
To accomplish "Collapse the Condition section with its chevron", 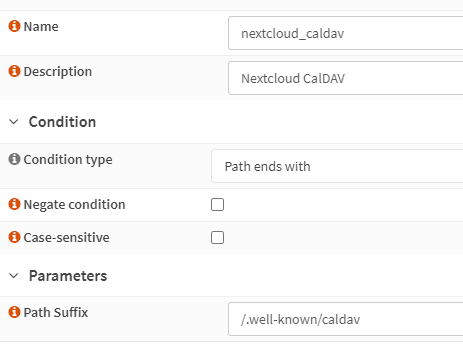I will point(14,122).
